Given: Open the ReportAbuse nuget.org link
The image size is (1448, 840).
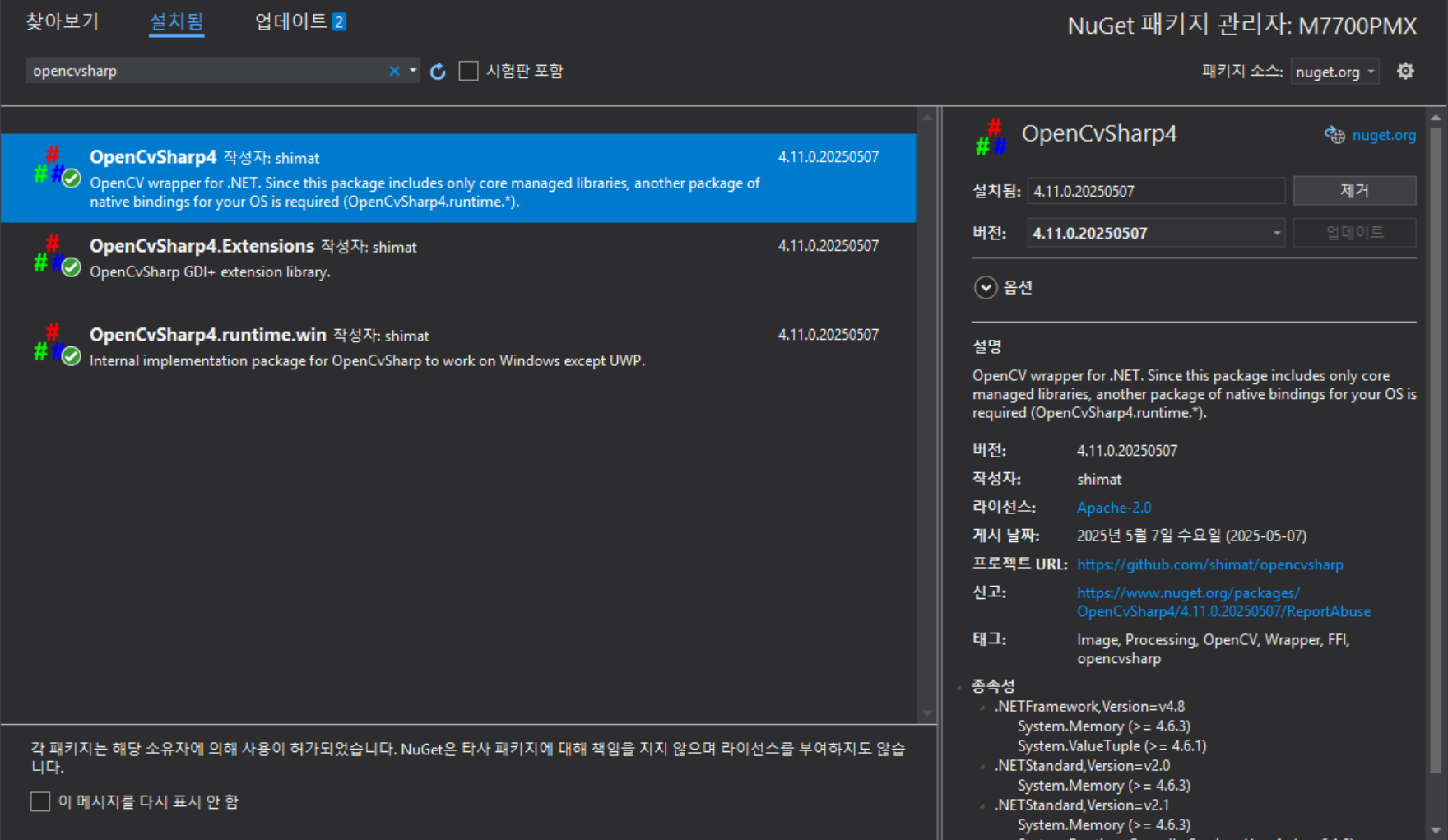Looking at the screenshot, I should coord(1223,602).
